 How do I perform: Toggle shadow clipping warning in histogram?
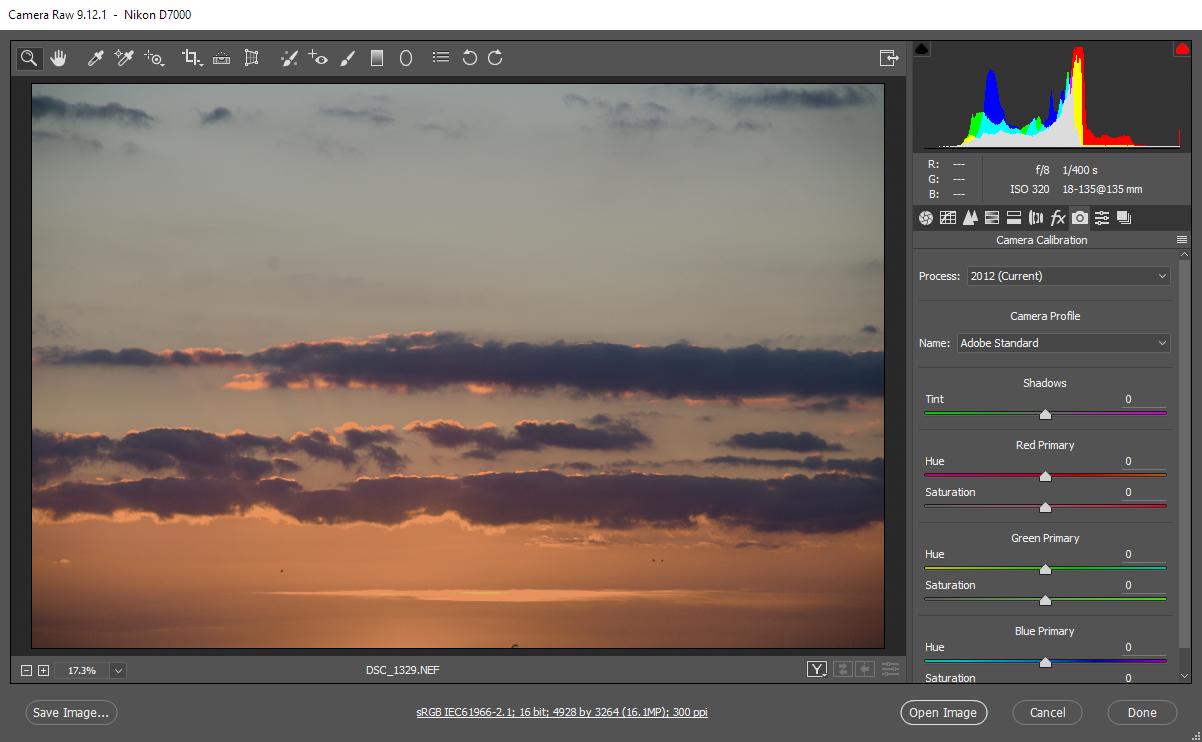(x=922, y=49)
